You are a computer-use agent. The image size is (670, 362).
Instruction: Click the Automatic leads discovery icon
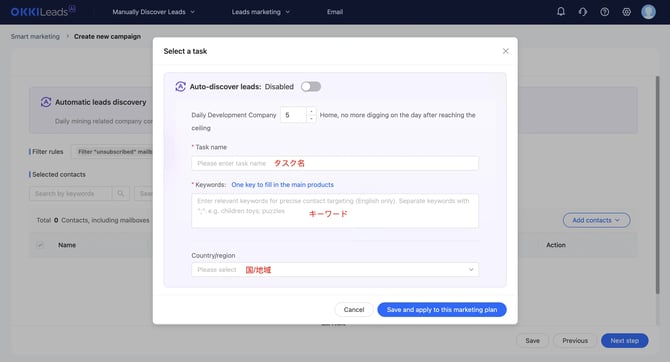pos(46,102)
